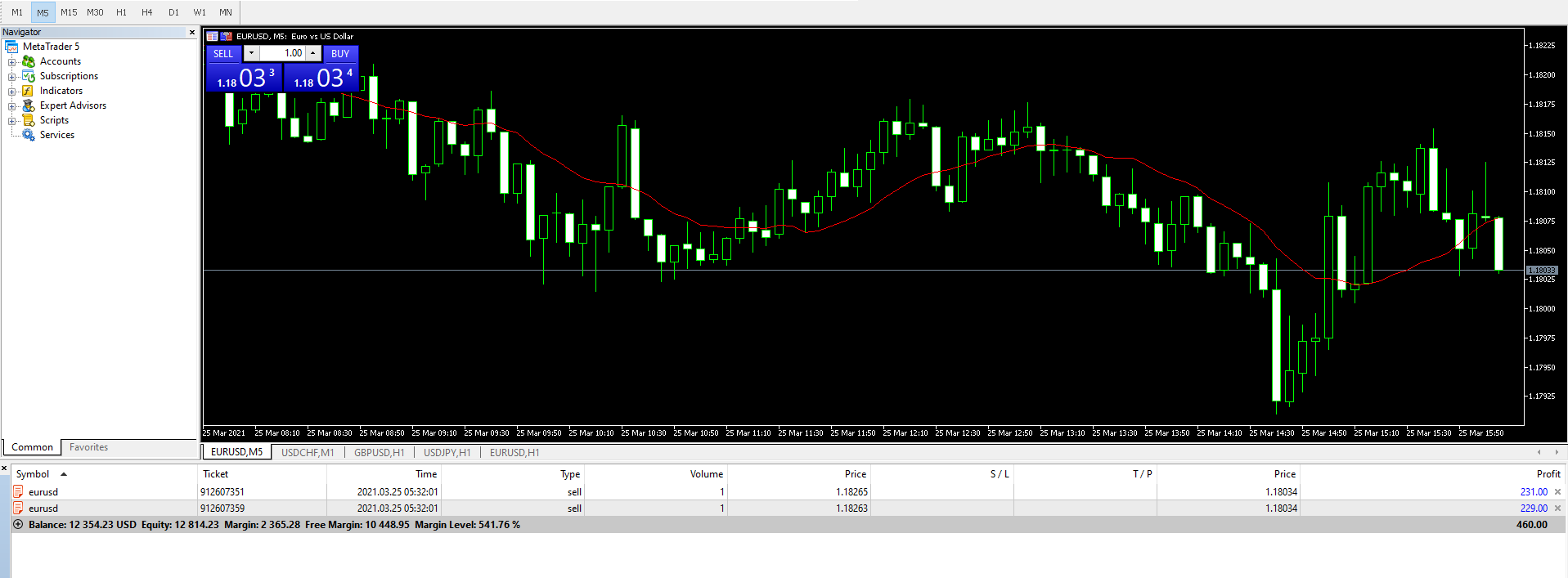This screenshot has width=1568, height=578.
Task: Switch to the EURUSD,M5 chart tab
Action: 236,452
